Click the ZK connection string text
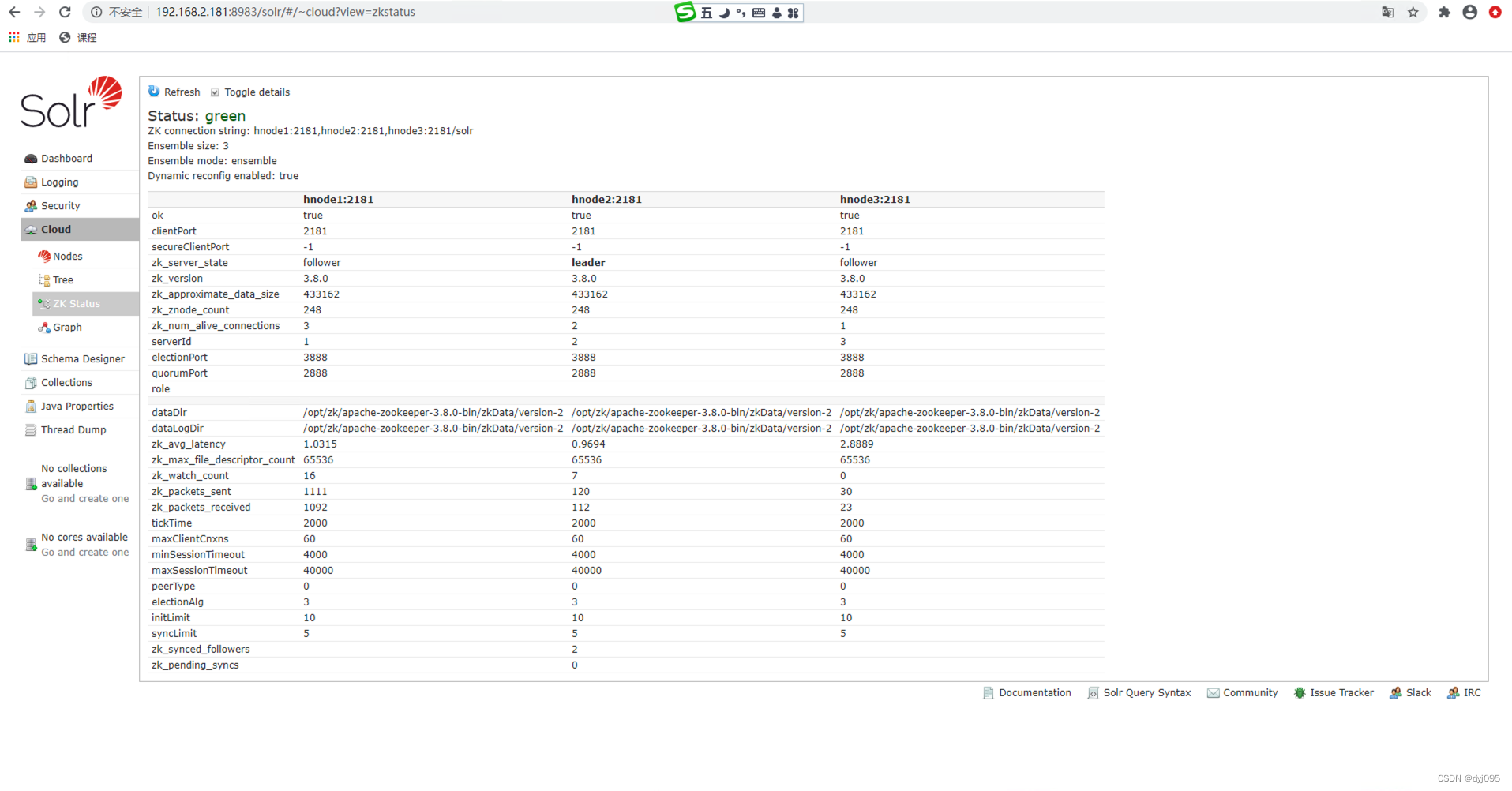This screenshot has height=791, width=1512. coord(310,131)
